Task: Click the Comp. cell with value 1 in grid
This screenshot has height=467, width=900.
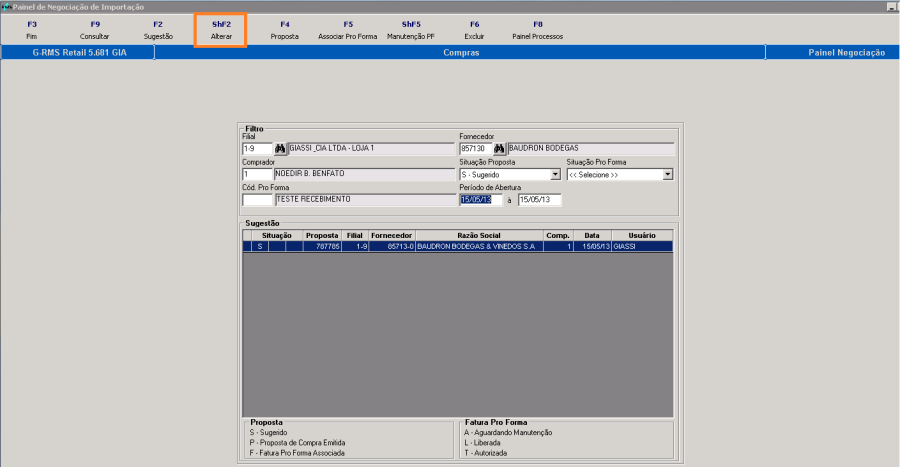Action: (x=558, y=246)
